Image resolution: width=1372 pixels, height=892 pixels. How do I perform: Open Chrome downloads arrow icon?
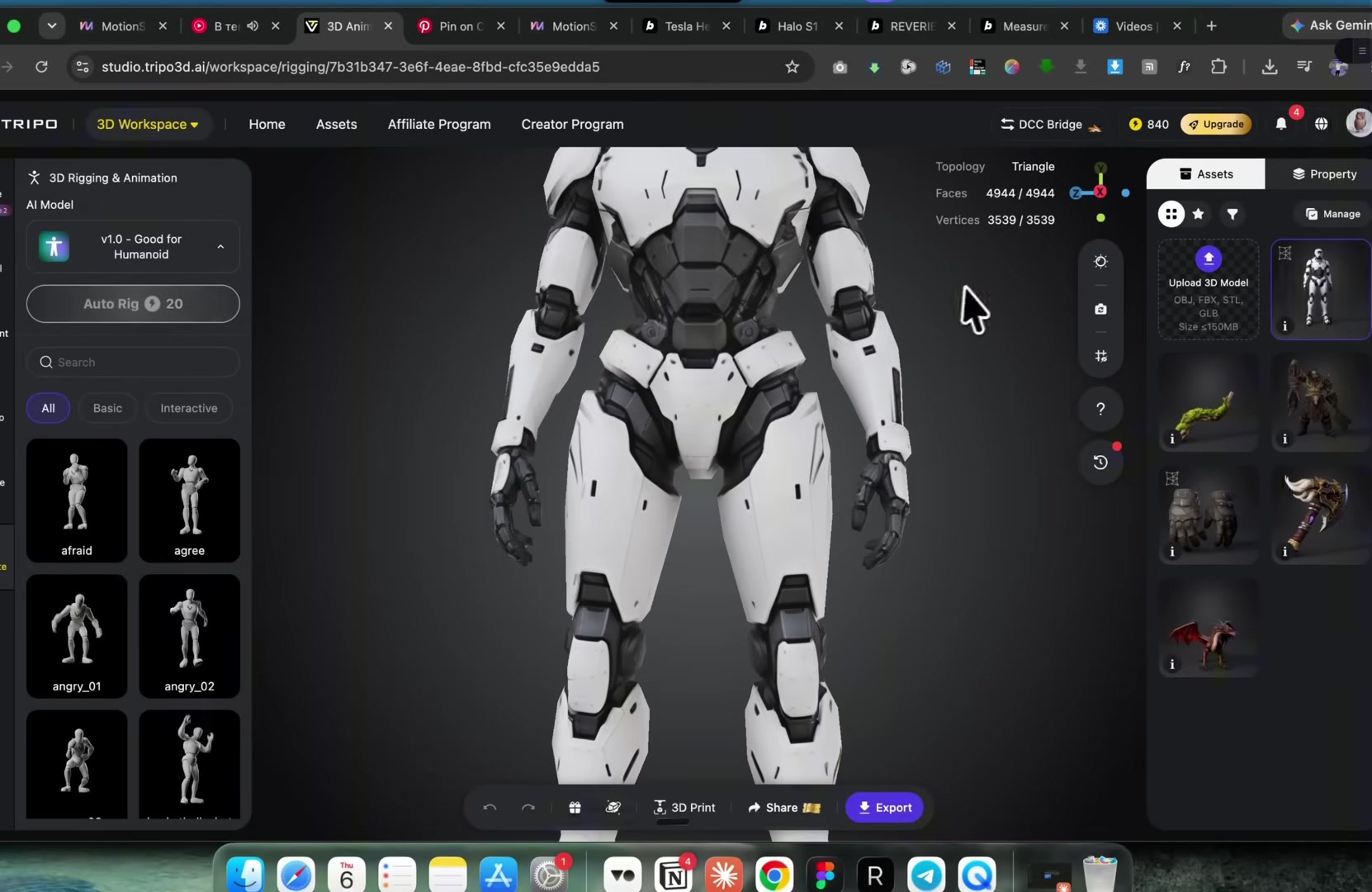click(x=1270, y=67)
